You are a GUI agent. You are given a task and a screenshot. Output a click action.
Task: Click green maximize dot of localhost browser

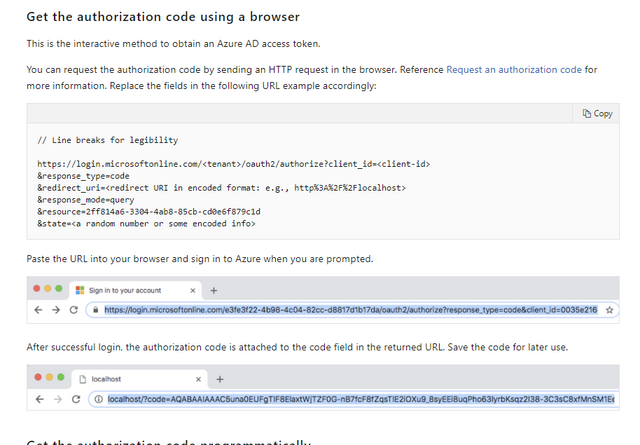(x=61, y=377)
